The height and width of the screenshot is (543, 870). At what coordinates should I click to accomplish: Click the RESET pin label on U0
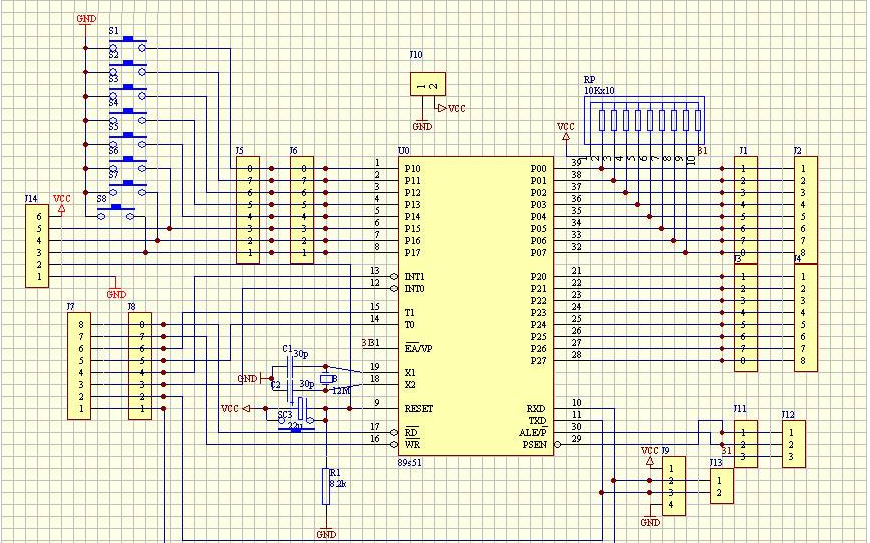[x=418, y=409]
